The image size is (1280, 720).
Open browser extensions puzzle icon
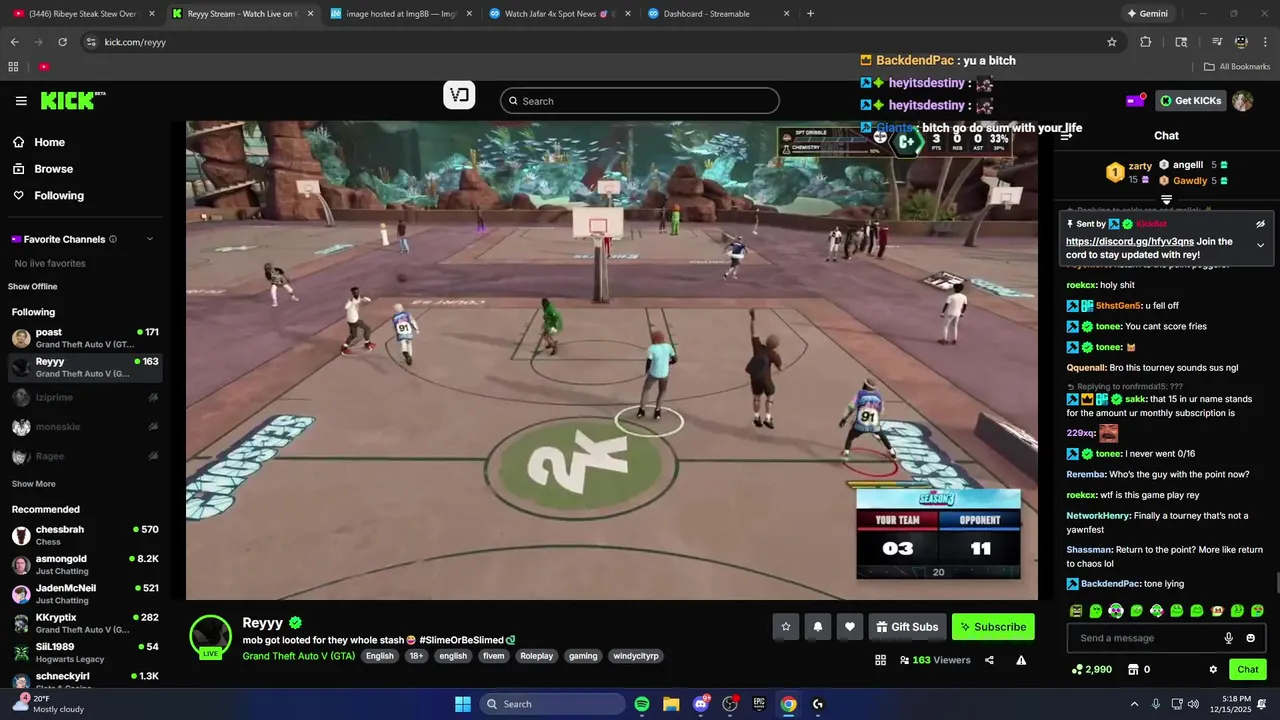click(x=1146, y=42)
